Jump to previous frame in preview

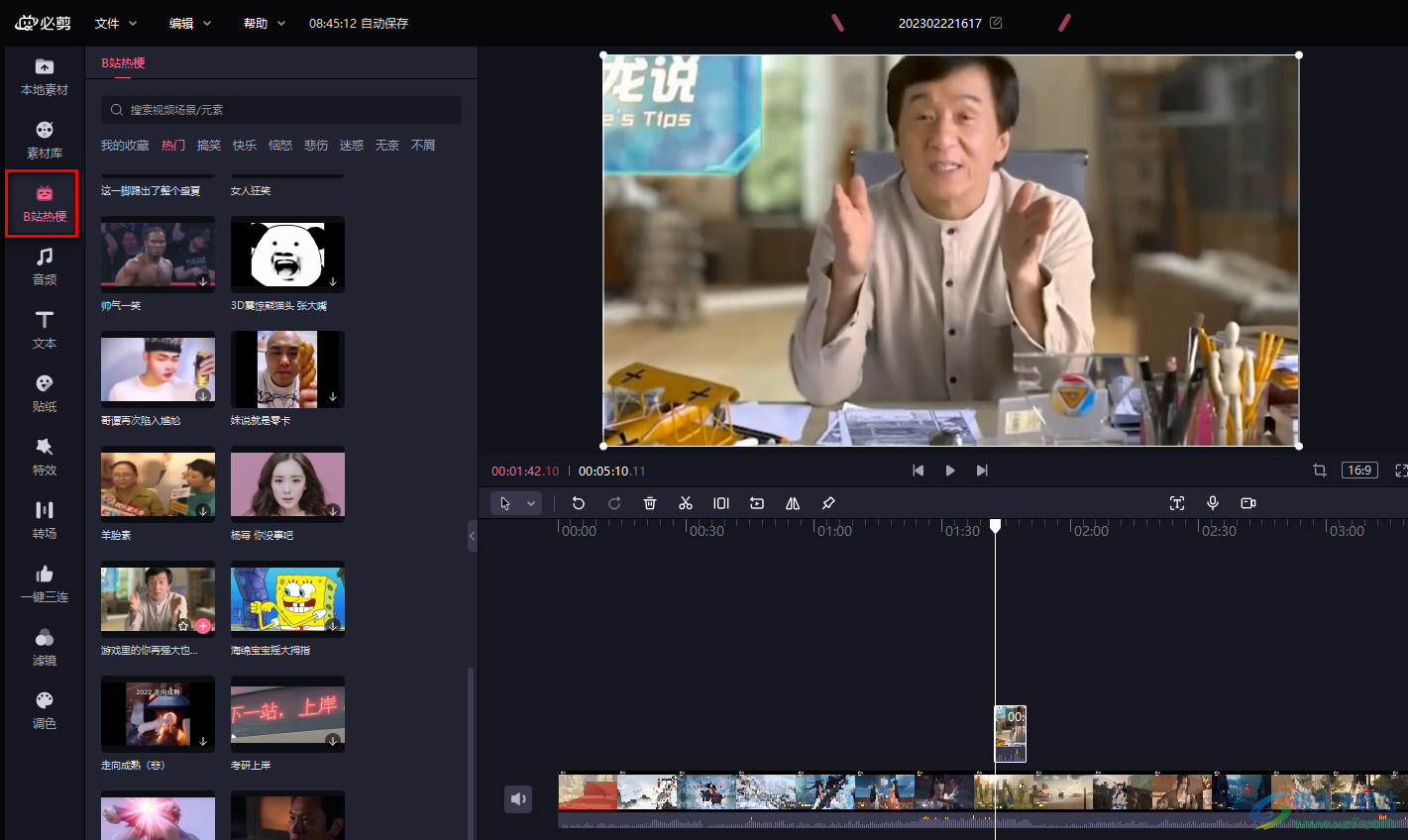[x=919, y=471]
